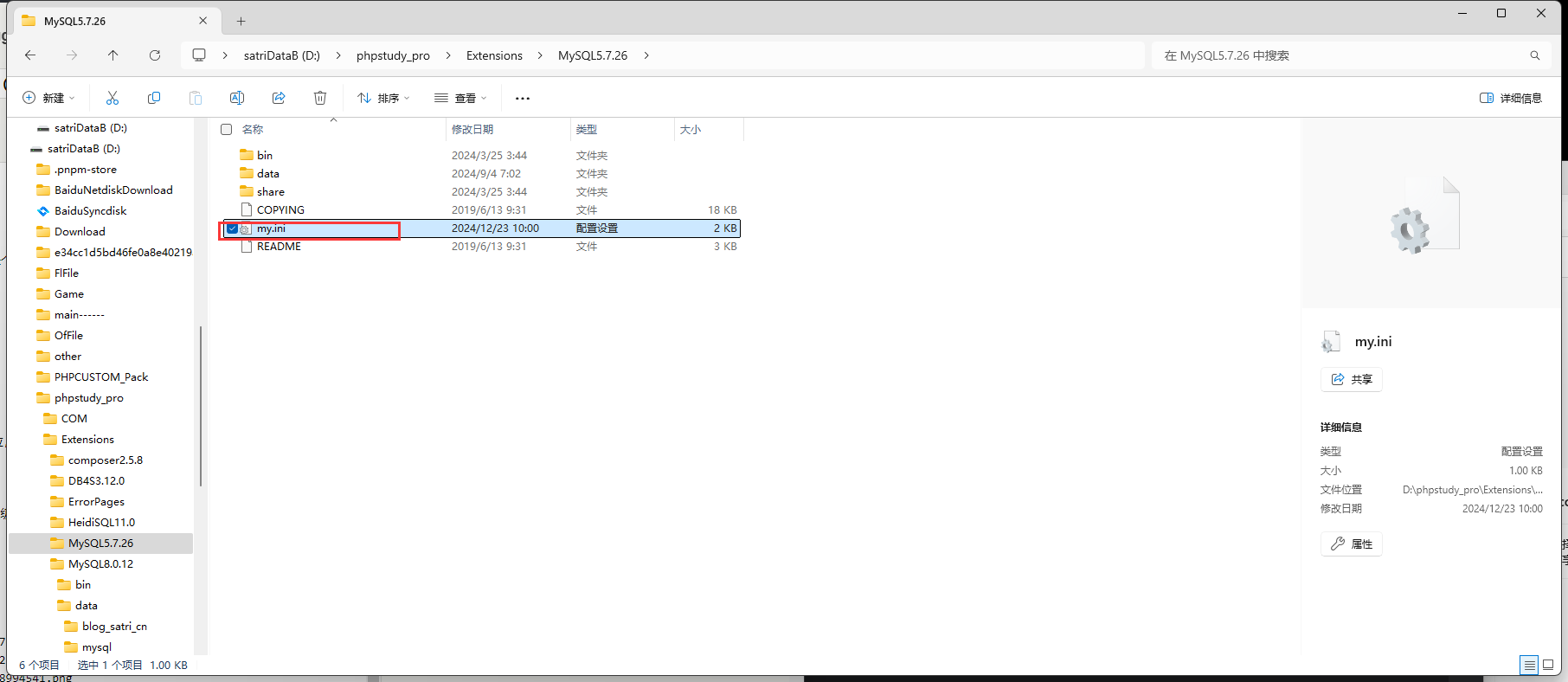Select DB4S3.12.0 in sidebar tree
The image size is (1568, 682).
[x=96, y=481]
